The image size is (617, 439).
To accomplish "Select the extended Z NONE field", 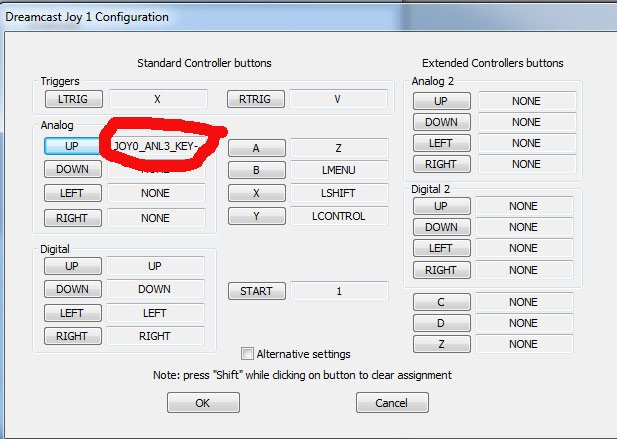I will click(524, 344).
